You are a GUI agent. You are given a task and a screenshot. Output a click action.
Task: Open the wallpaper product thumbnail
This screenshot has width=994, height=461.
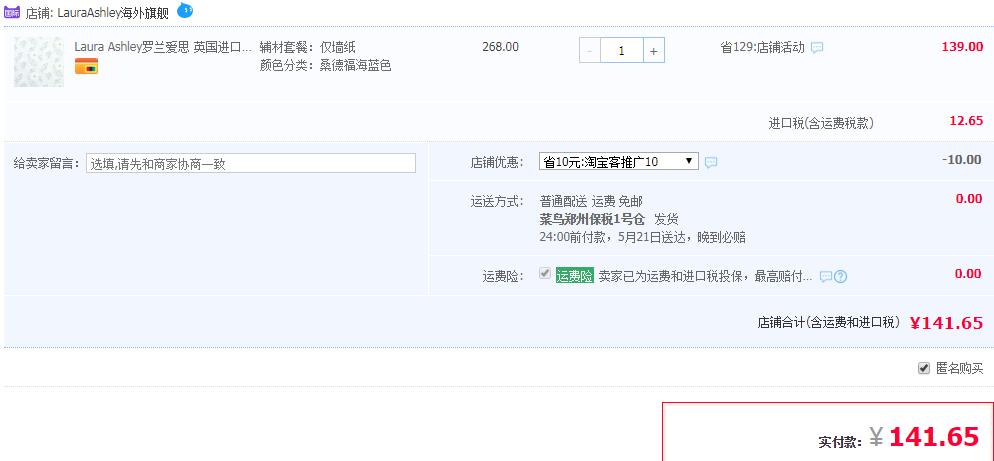39,62
